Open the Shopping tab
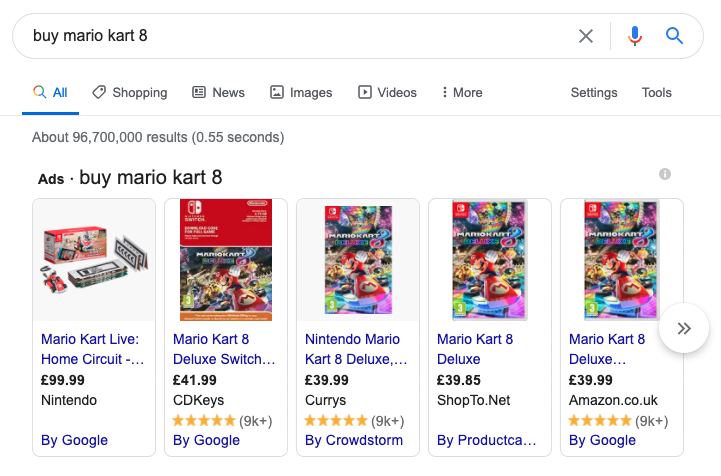This screenshot has height=476, width=721. [130, 92]
